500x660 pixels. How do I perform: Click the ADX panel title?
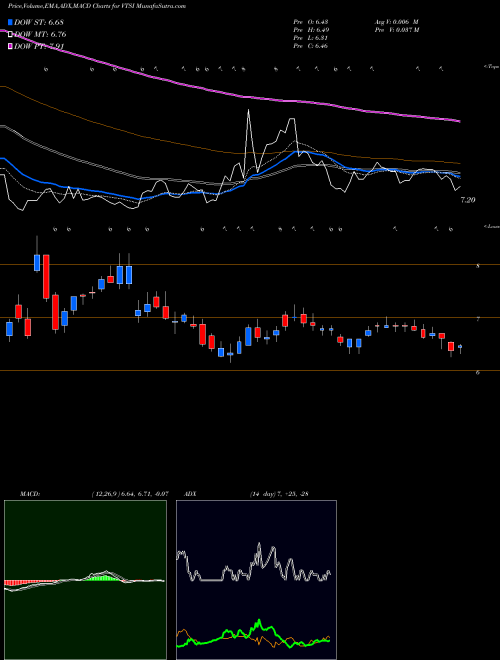tap(190, 493)
